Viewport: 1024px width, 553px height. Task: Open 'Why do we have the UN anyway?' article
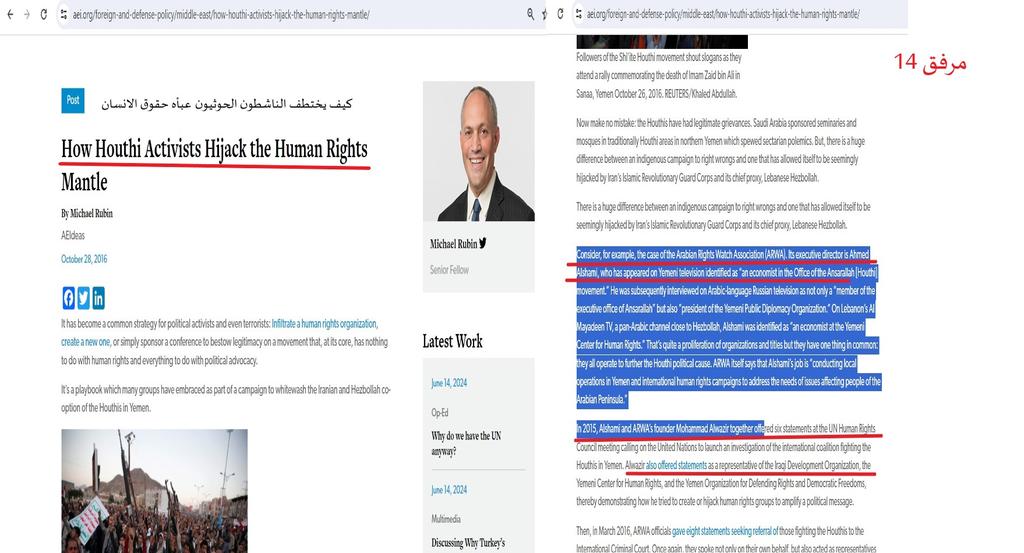click(466, 443)
